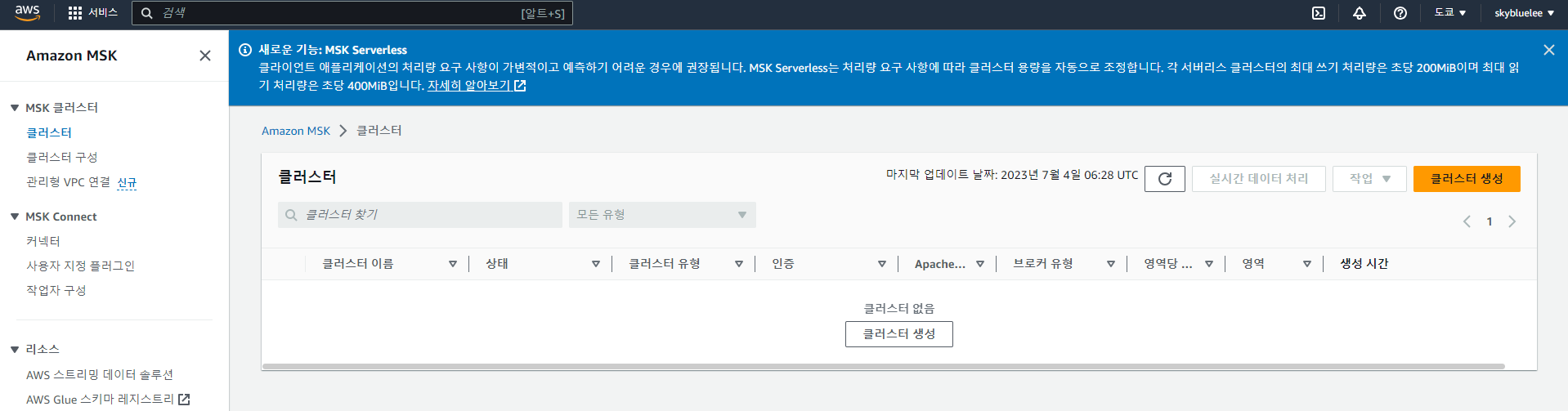The width and height of the screenshot is (1568, 411).
Task: Dismiss the MSK Serverless info banner
Action: (x=1548, y=50)
